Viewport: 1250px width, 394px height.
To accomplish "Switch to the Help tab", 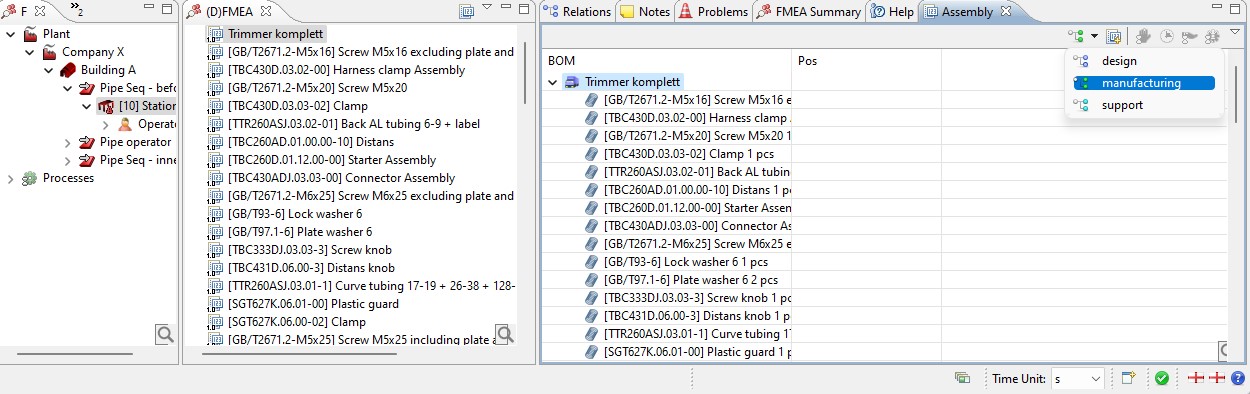I will pyautogui.click(x=892, y=12).
